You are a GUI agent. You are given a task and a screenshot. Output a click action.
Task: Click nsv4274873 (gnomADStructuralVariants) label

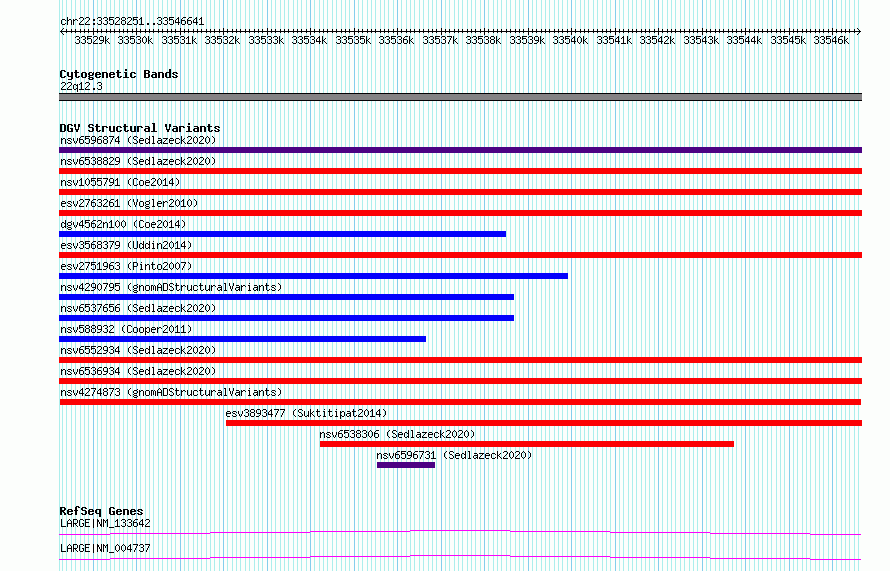coord(171,392)
